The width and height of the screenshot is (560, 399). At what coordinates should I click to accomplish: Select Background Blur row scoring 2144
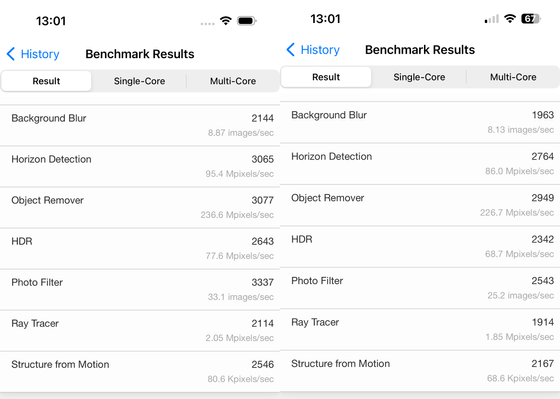pyautogui.click(x=140, y=125)
